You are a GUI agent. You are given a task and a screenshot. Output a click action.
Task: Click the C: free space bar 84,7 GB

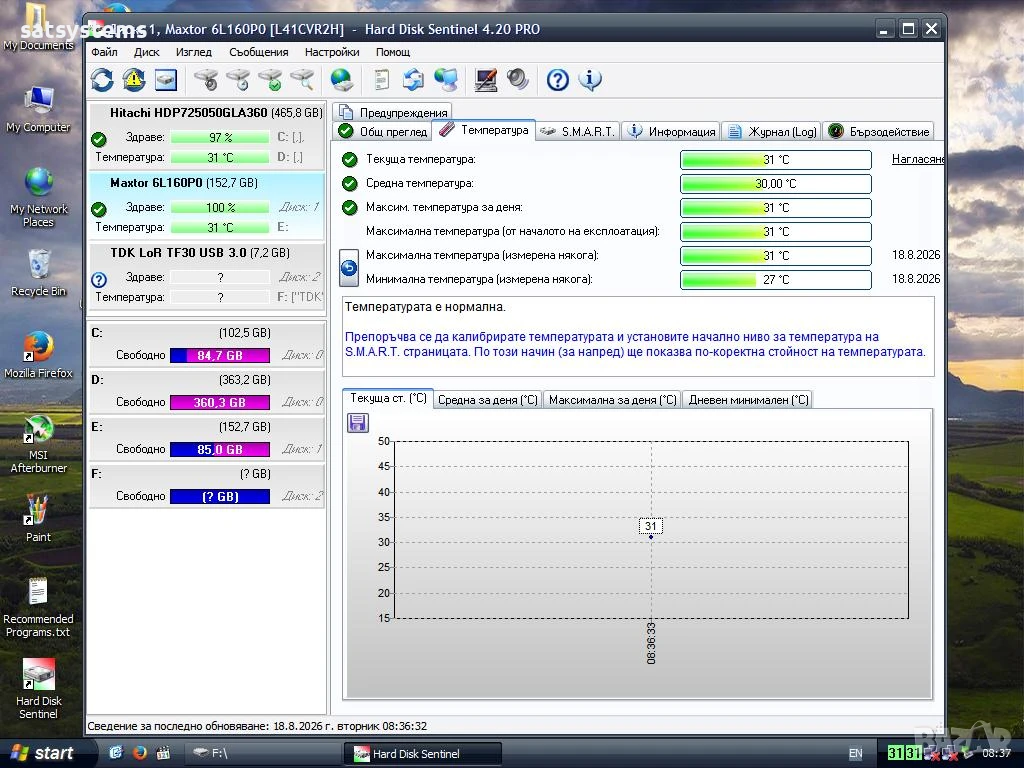click(220, 355)
